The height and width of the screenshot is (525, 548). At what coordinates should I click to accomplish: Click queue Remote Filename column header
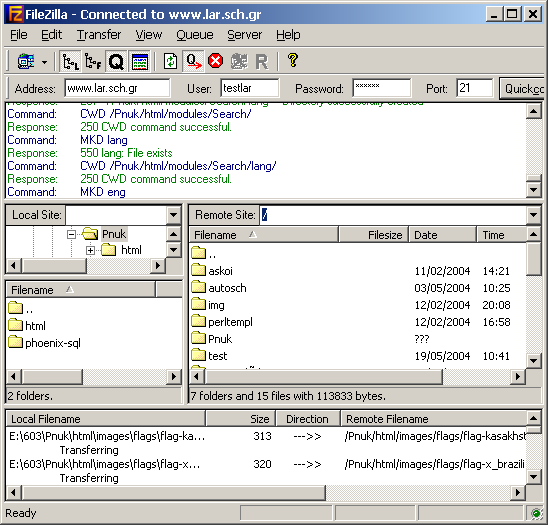[x=433, y=419]
